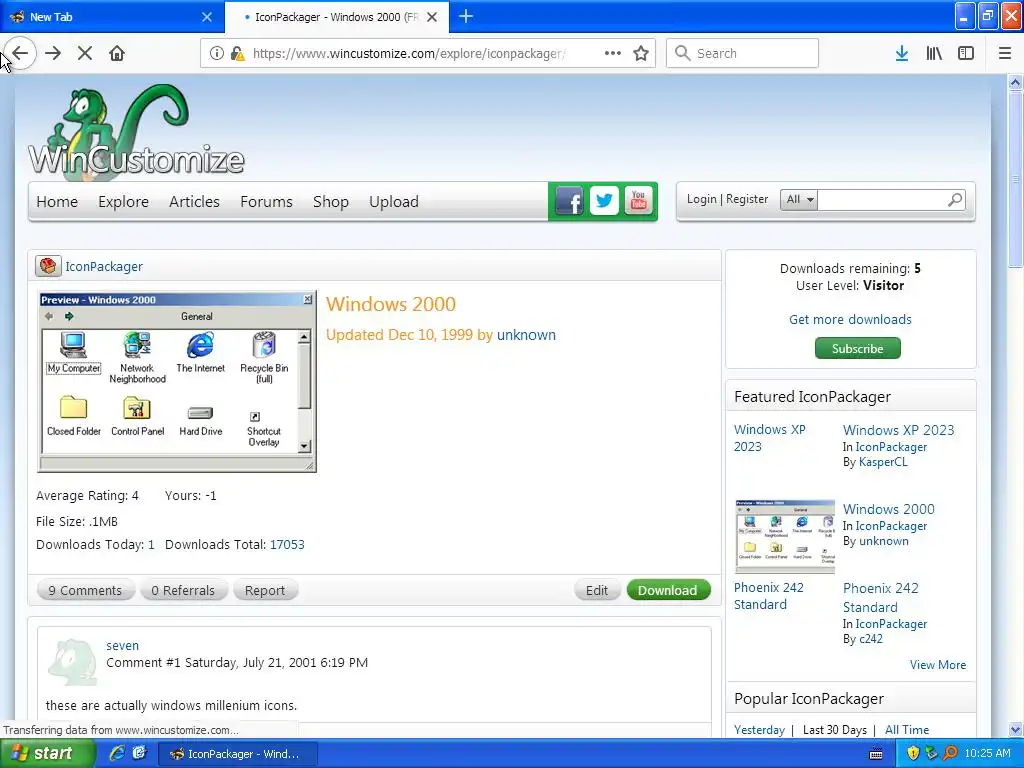The image size is (1024, 768).
Task: Show Yesterday popular IconPackager list
Action: click(759, 729)
